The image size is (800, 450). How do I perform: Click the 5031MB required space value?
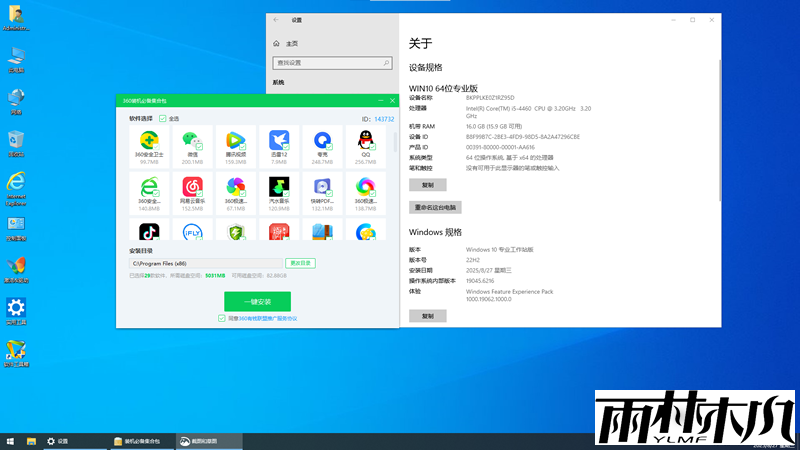[215, 276]
